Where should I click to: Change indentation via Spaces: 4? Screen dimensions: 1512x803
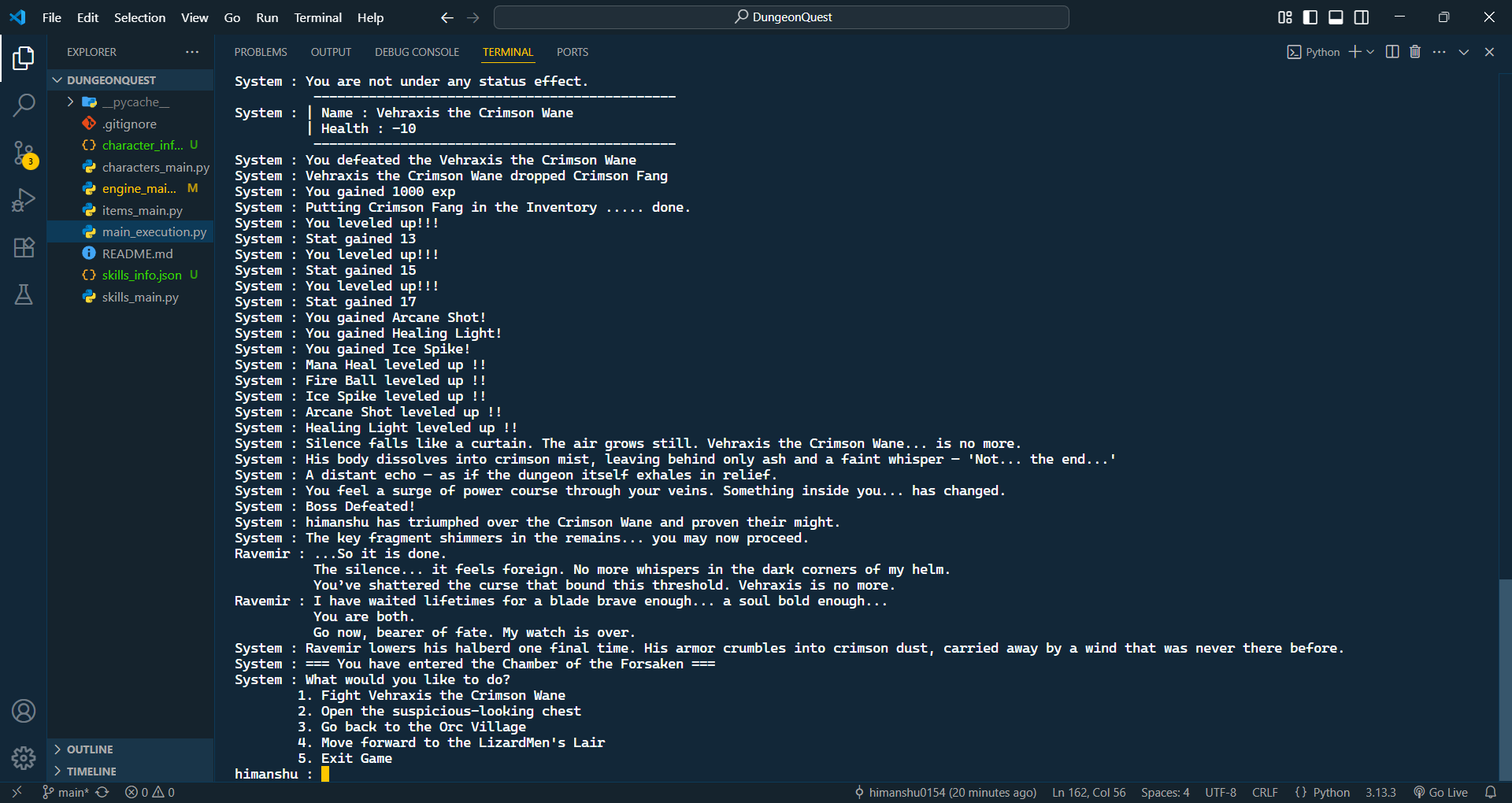pyautogui.click(x=1165, y=792)
